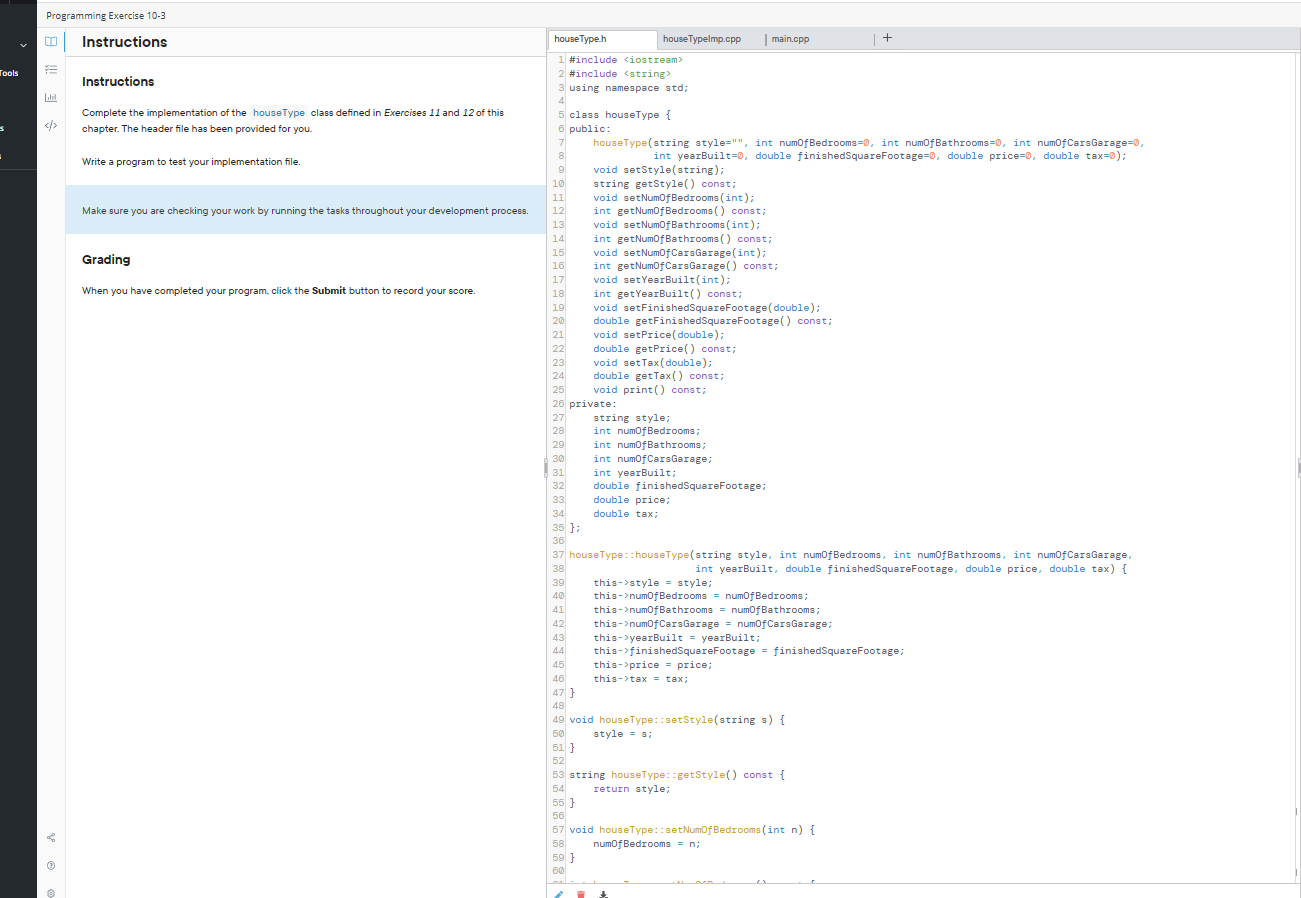Open the Instructions book panel icon
The width and height of the screenshot is (1301, 898).
point(51,42)
